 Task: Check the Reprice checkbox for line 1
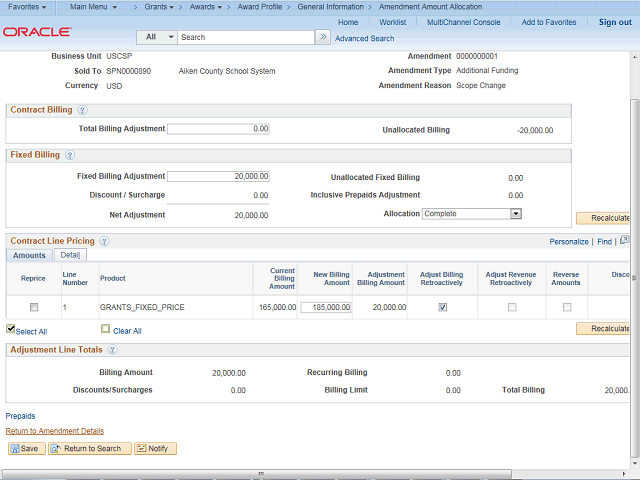pyautogui.click(x=34, y=307)
